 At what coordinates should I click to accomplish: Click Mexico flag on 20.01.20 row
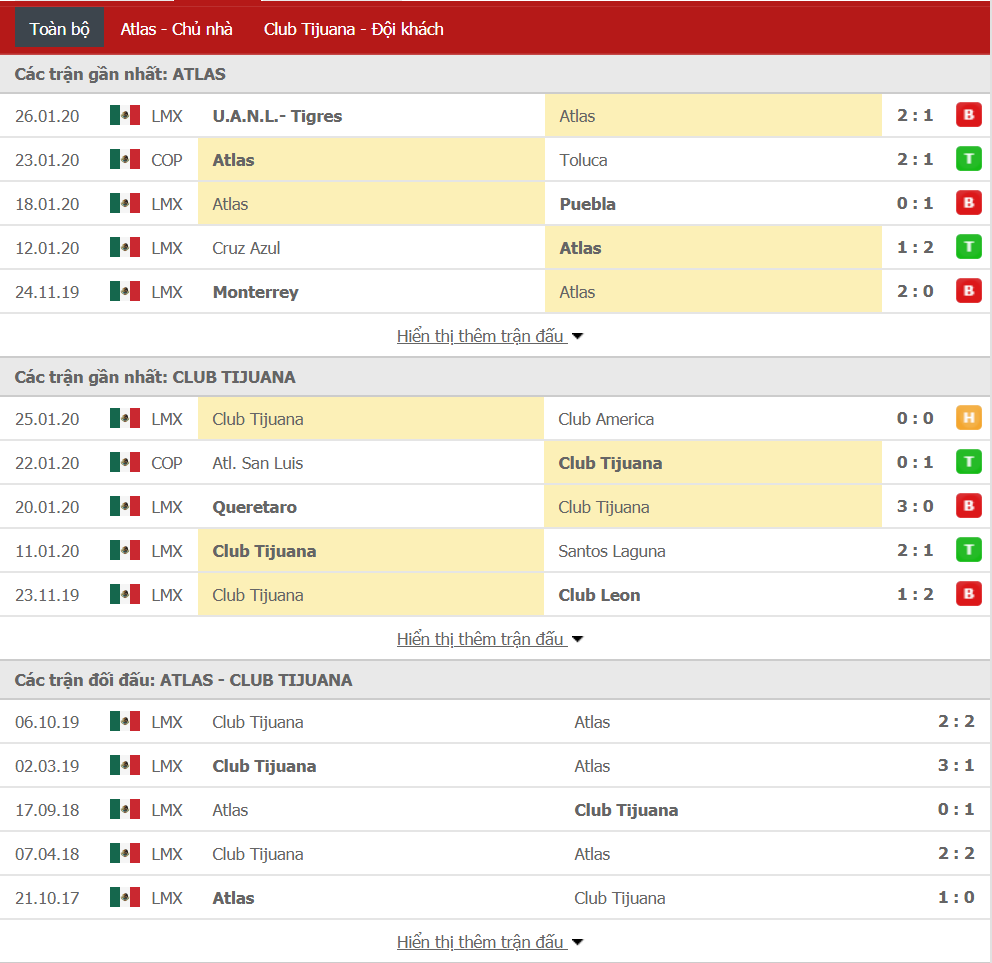point(125,506)
